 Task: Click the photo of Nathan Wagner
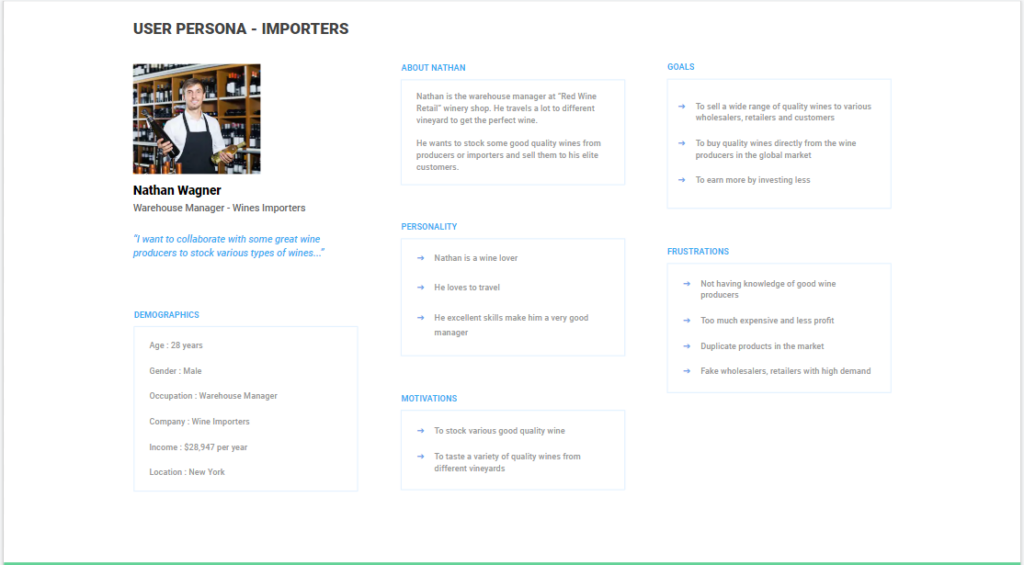197,118
